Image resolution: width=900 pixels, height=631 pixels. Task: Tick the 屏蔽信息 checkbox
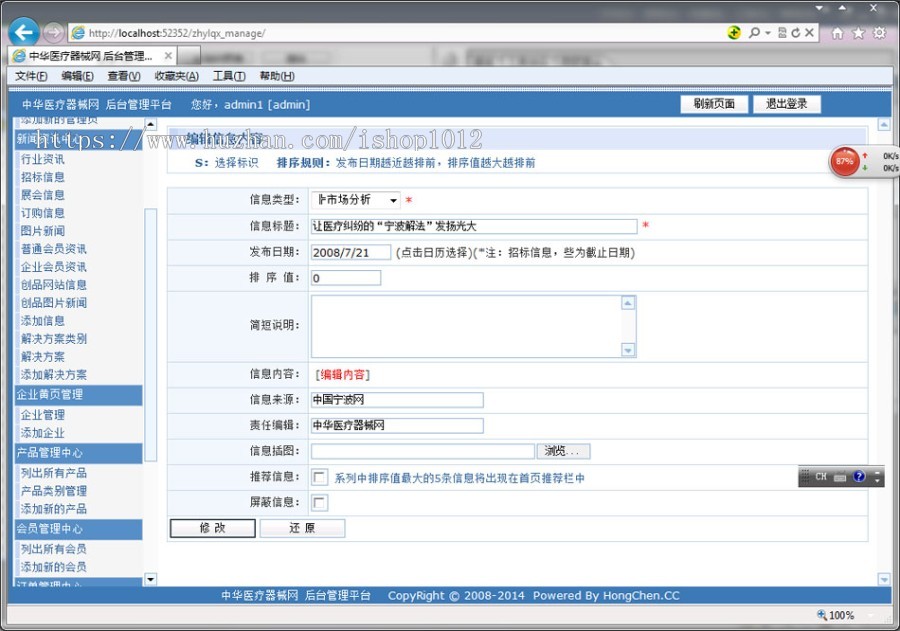click(x=319, y=503)
